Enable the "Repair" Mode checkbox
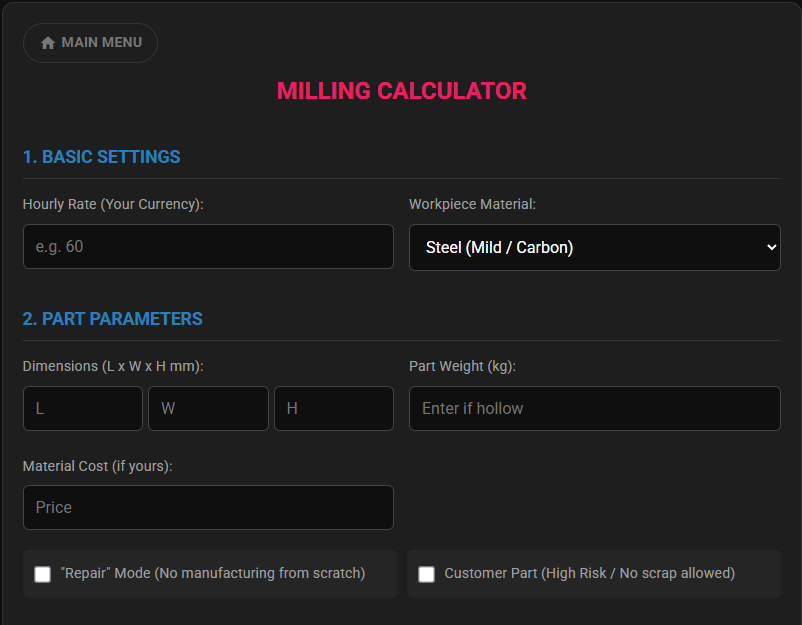 click(42, 574)
